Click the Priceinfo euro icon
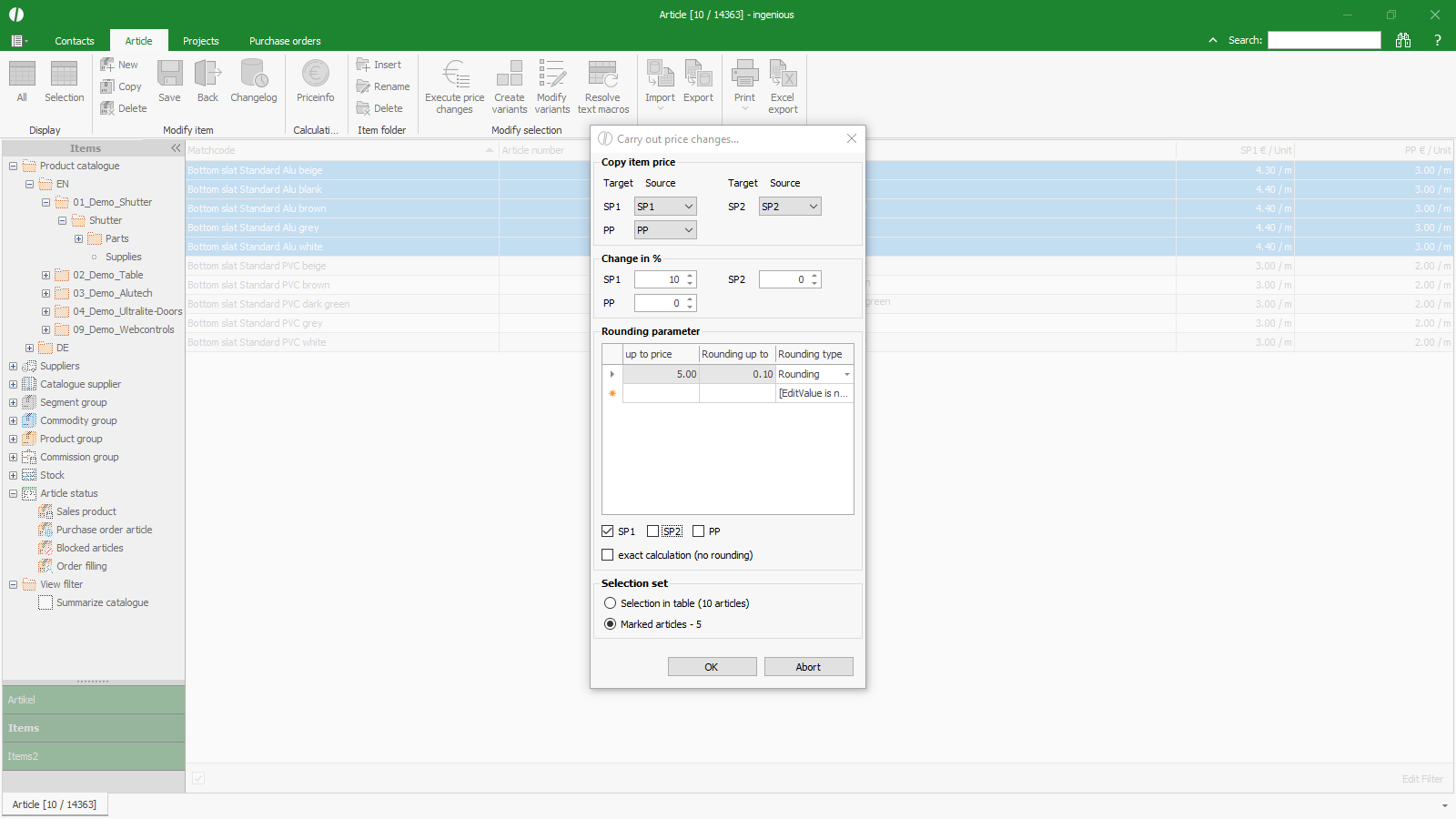1456x819 pixels. [315, 75]
